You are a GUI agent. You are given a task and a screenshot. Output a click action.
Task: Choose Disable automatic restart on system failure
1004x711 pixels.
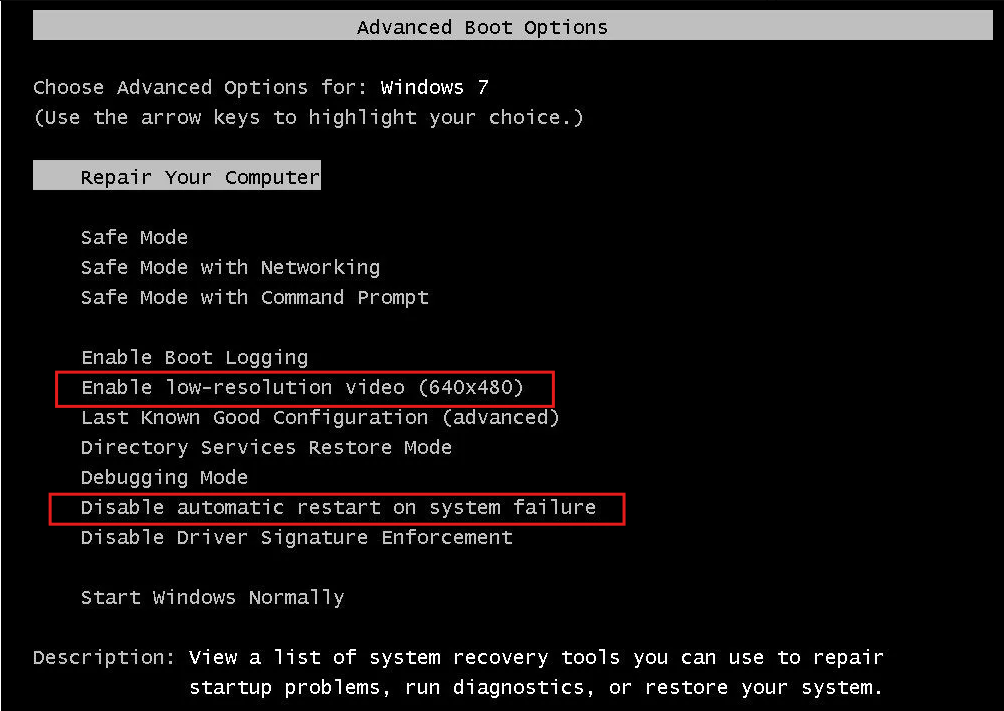point(338,507)
